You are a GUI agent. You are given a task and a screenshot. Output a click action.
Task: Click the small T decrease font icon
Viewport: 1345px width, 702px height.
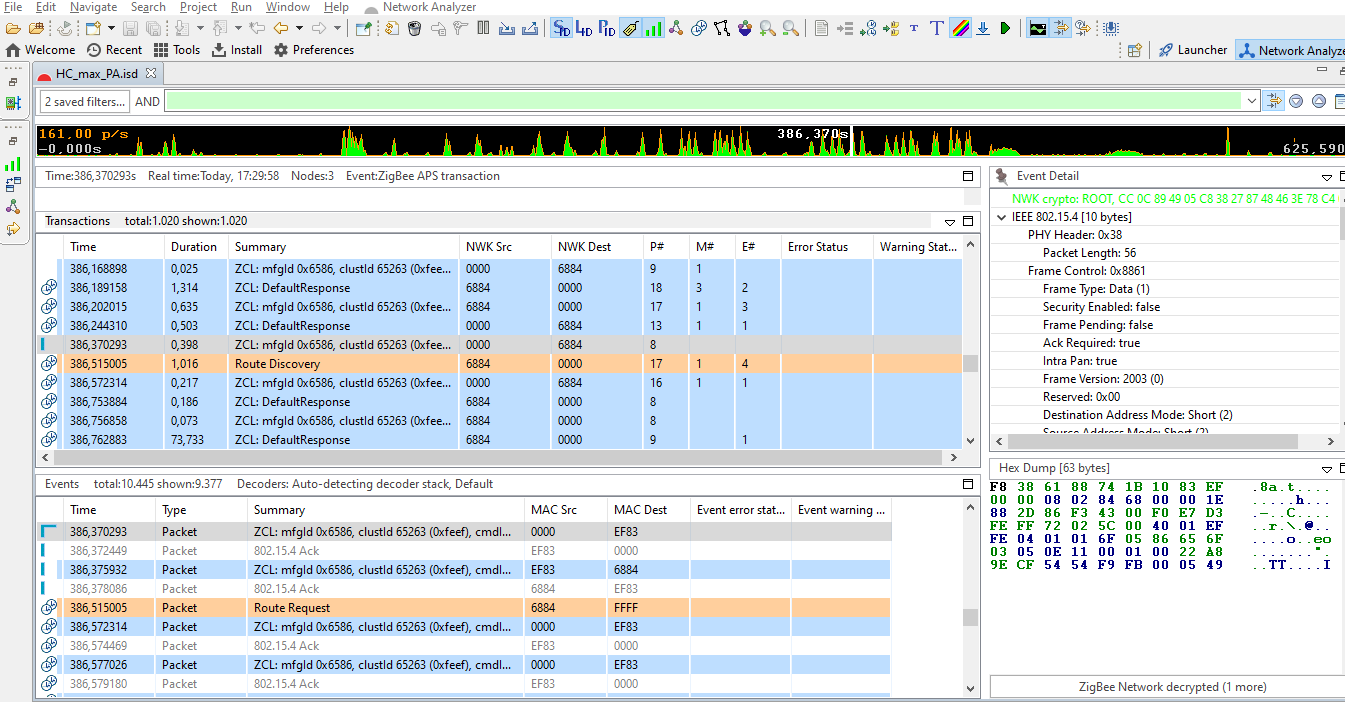pos(914,28)
